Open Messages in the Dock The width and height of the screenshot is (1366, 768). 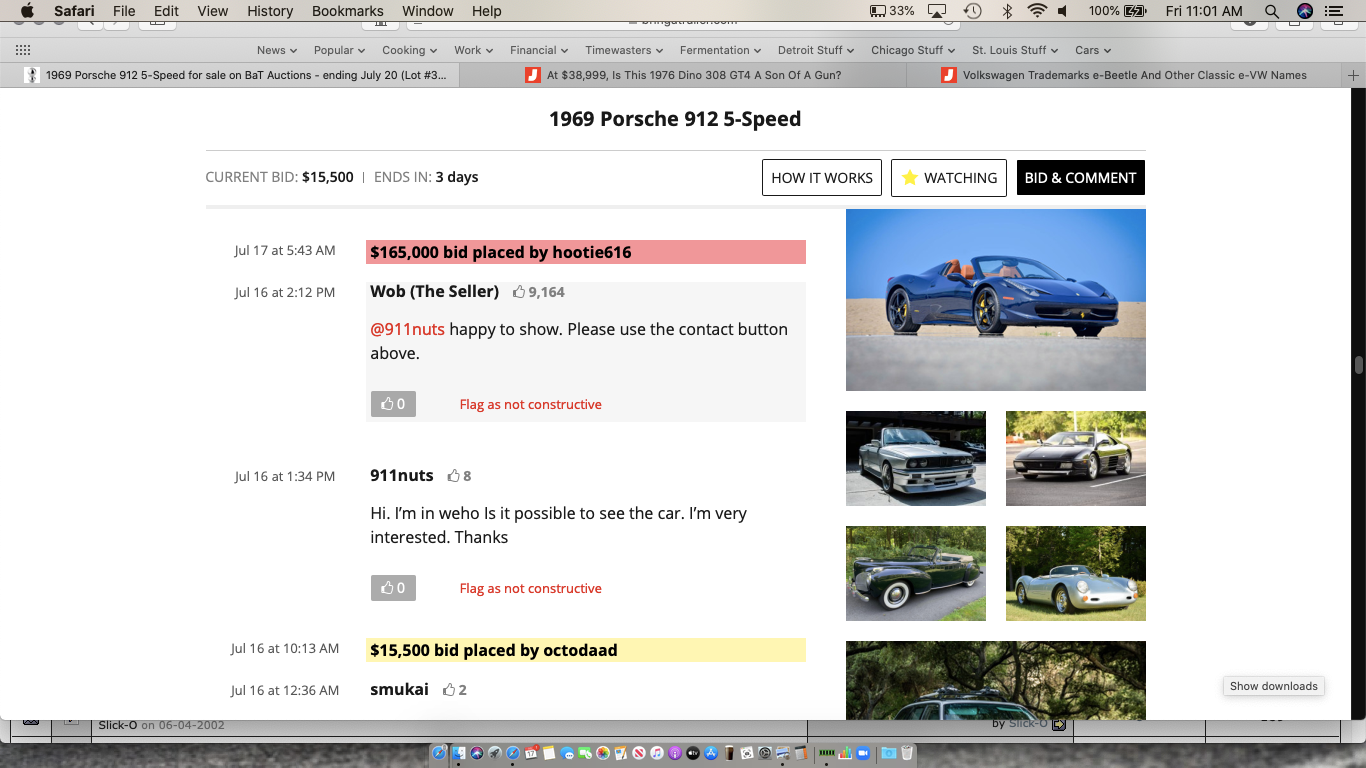[x=566, y=753]
